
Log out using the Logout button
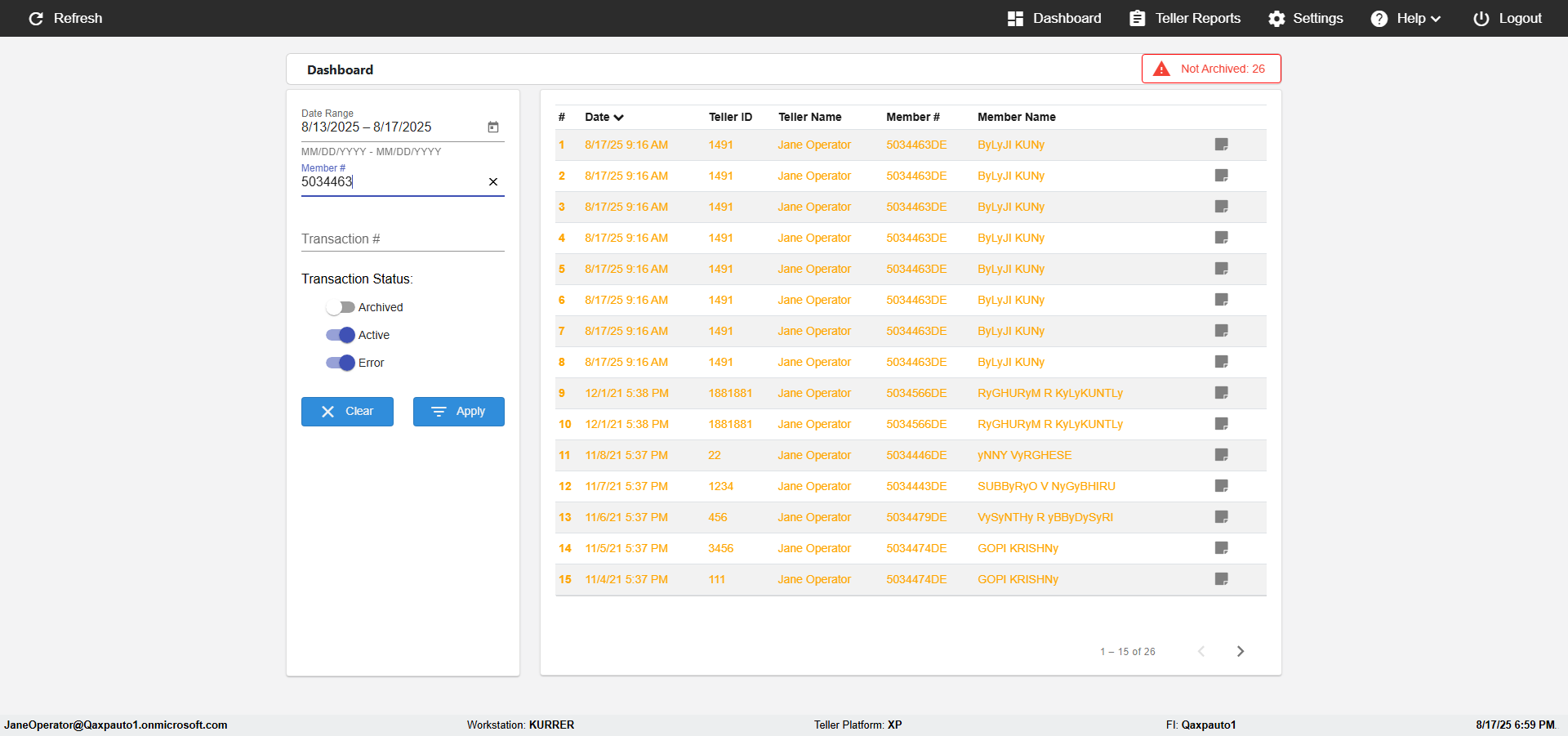(x=1508, y=18)
